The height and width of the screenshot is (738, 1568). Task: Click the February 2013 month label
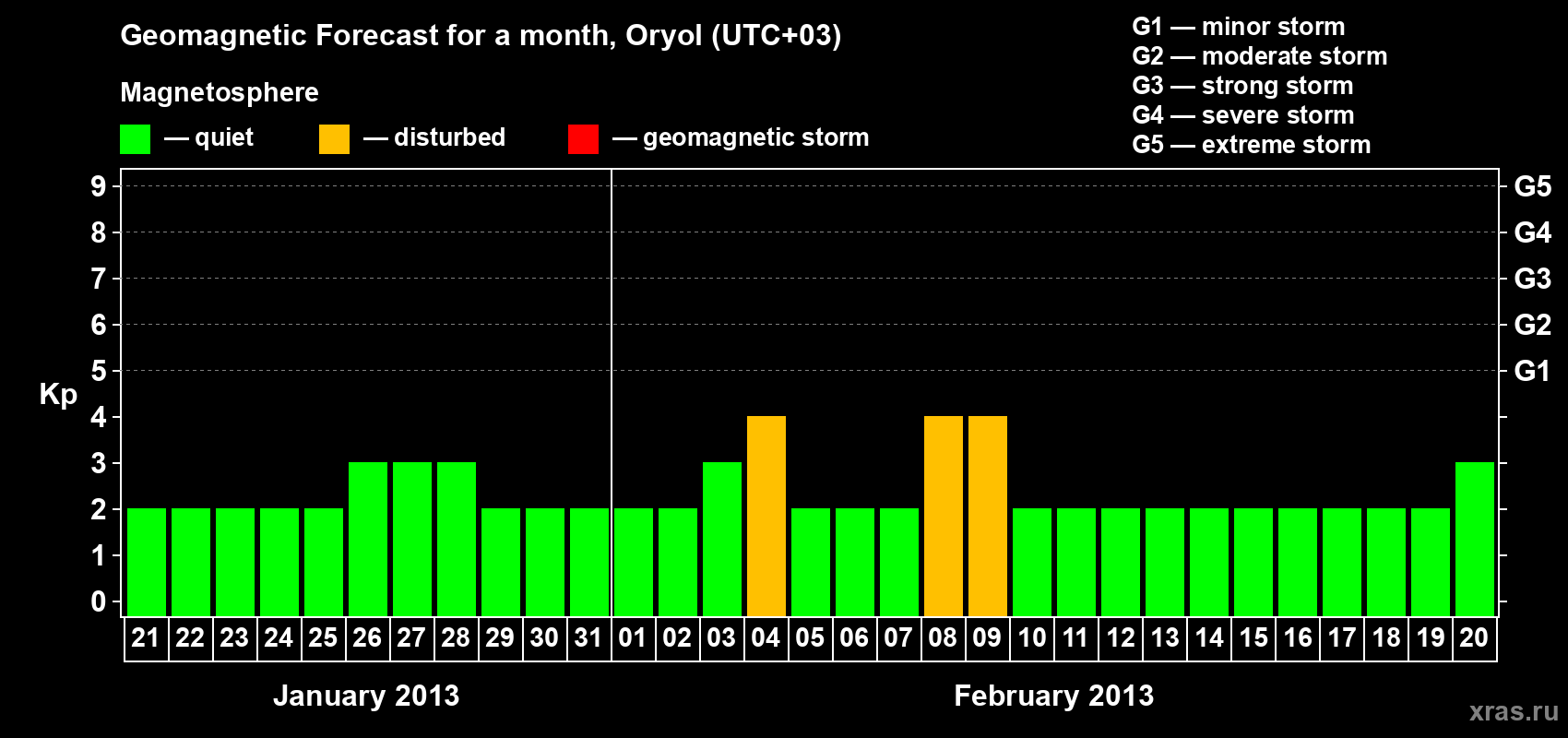point(1054,696)
